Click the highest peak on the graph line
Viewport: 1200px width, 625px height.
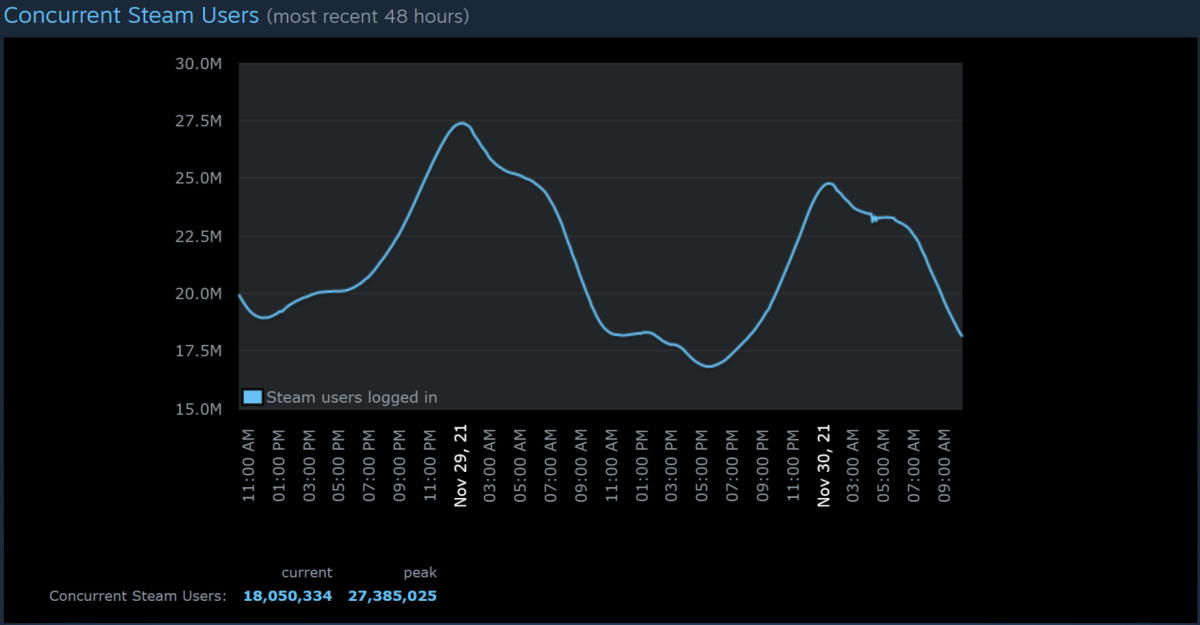(x=461, y=123)
